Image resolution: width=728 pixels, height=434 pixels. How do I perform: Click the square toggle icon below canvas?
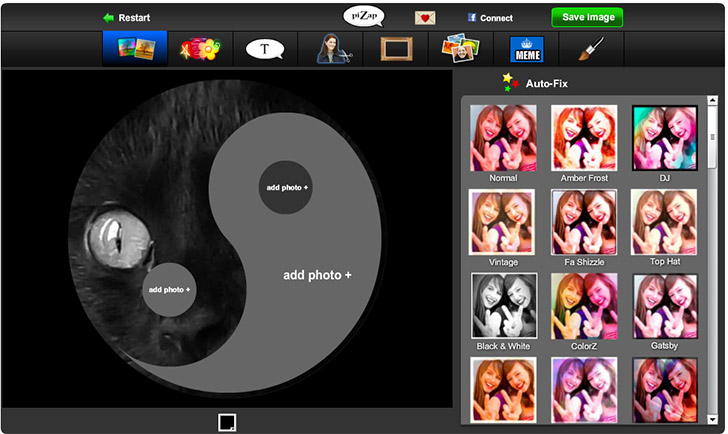(x=227, y=422)
